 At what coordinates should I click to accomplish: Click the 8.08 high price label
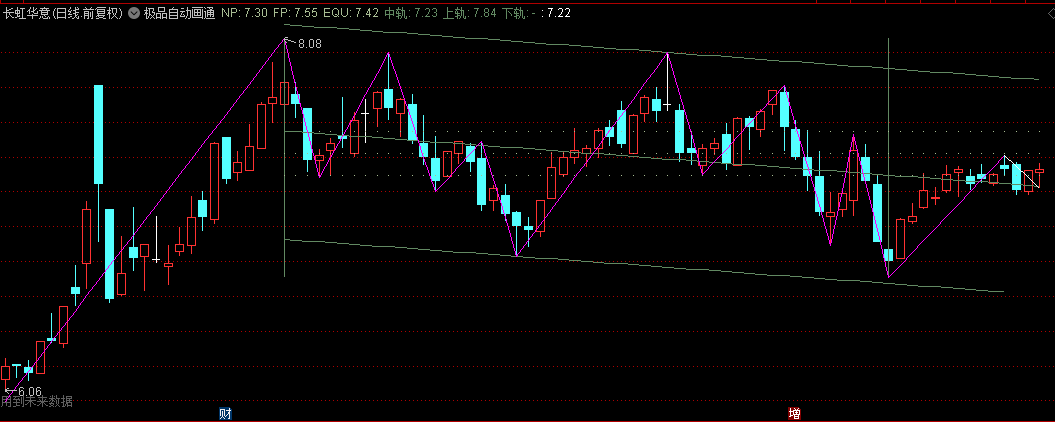point(310,44)
